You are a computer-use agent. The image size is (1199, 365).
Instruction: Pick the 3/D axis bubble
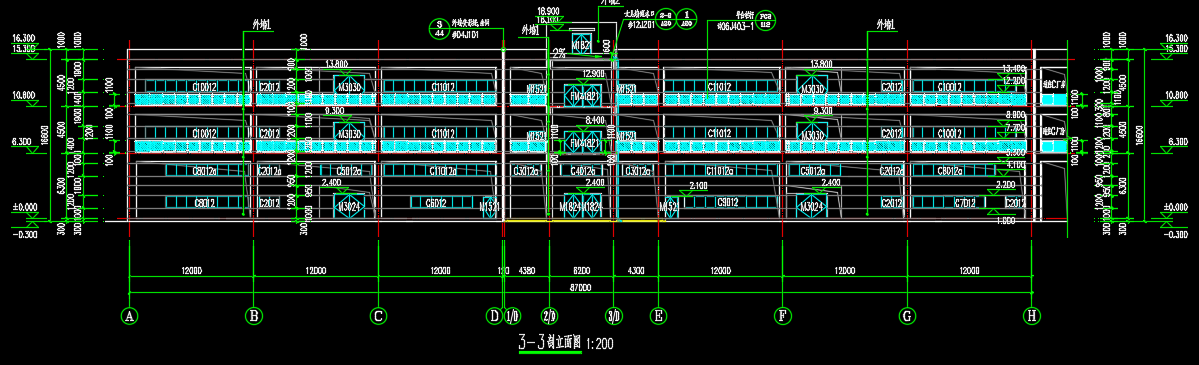(612, 315)
